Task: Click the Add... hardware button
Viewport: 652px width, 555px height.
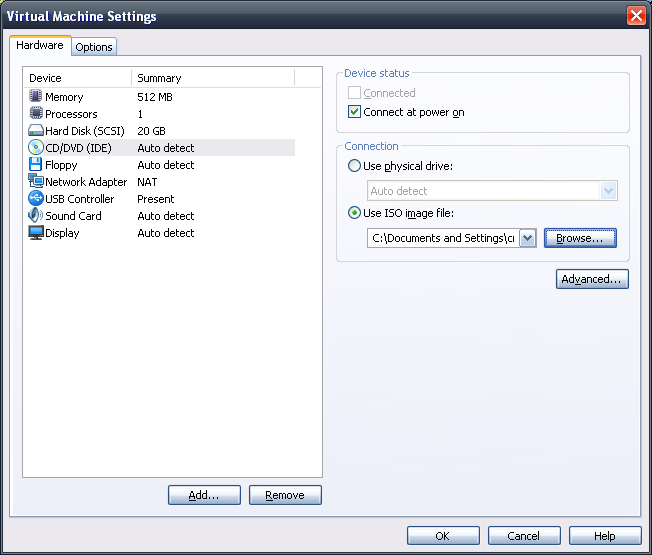Action: 204,495
